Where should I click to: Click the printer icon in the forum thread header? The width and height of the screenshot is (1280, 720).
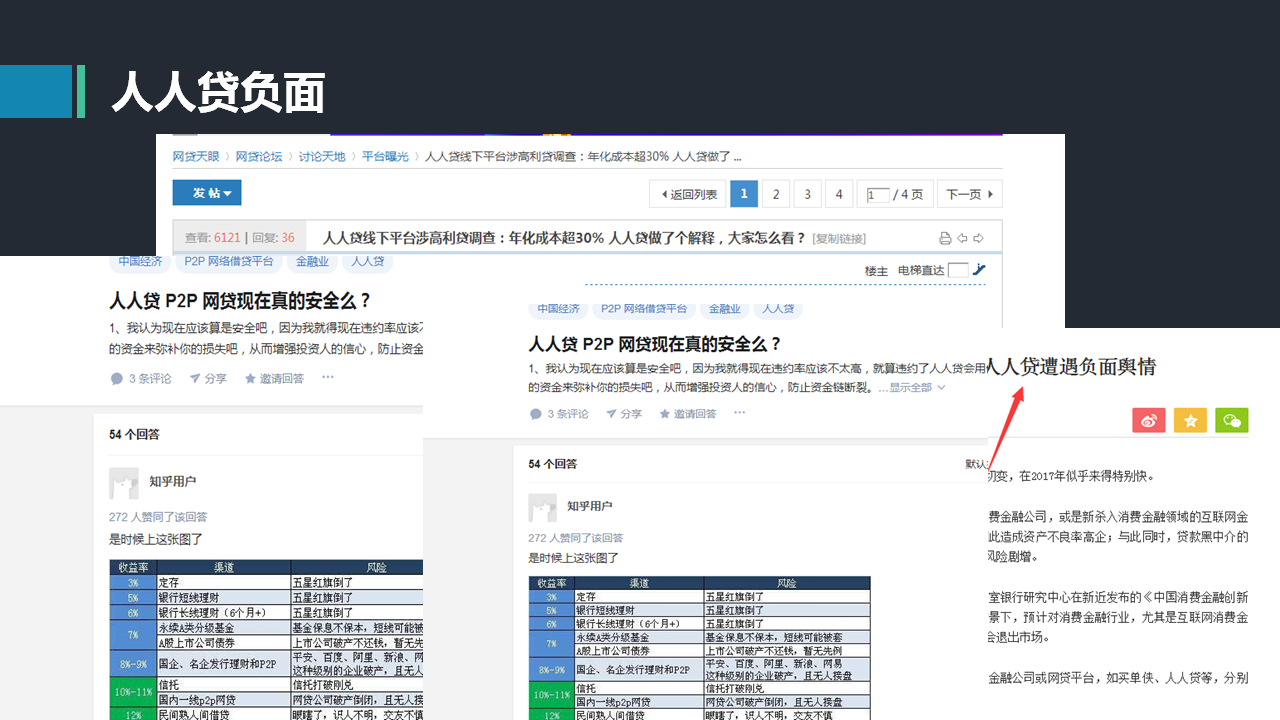(945, 238)
